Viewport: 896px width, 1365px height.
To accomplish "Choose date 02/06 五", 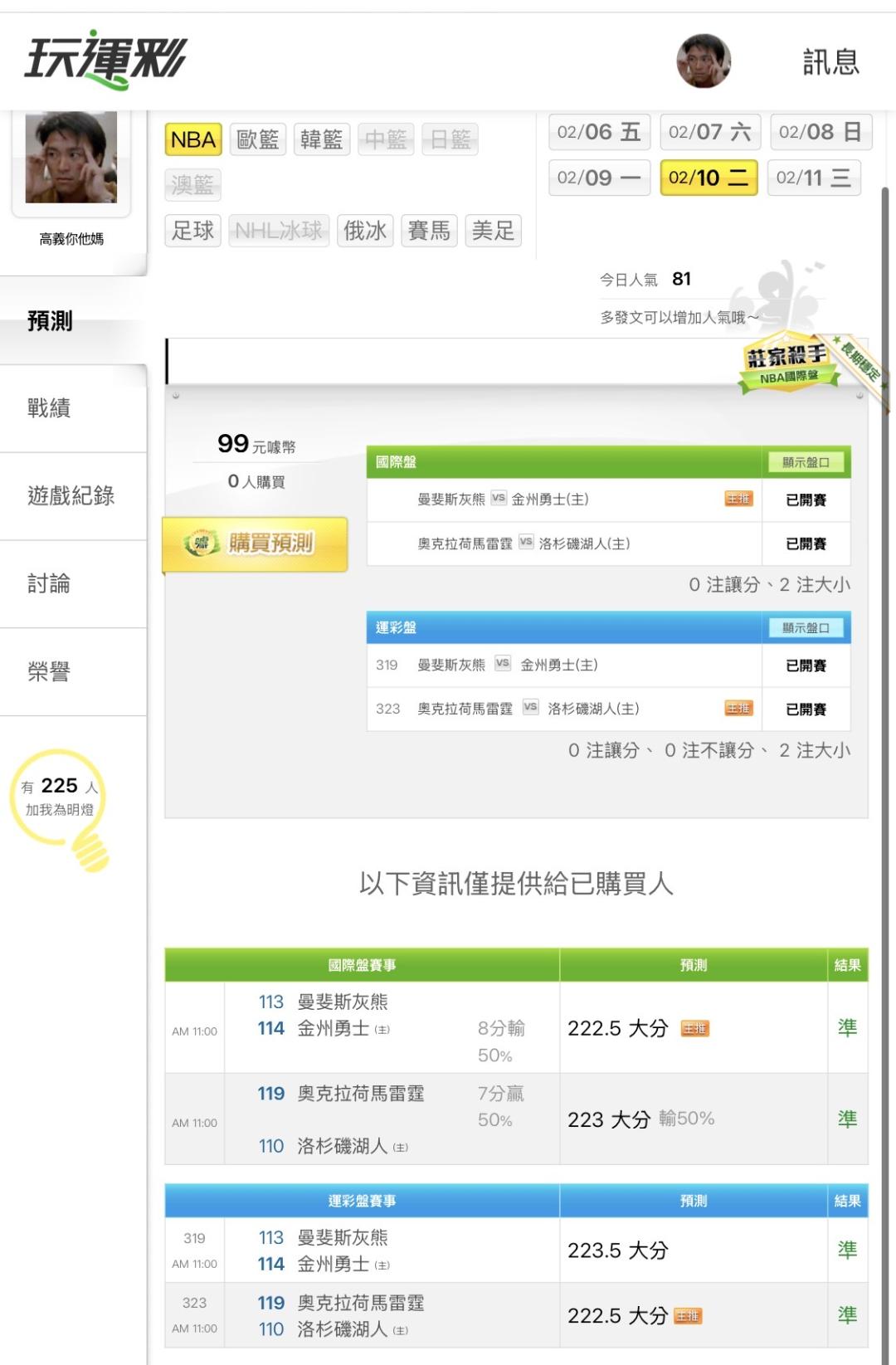I will 599,132.
